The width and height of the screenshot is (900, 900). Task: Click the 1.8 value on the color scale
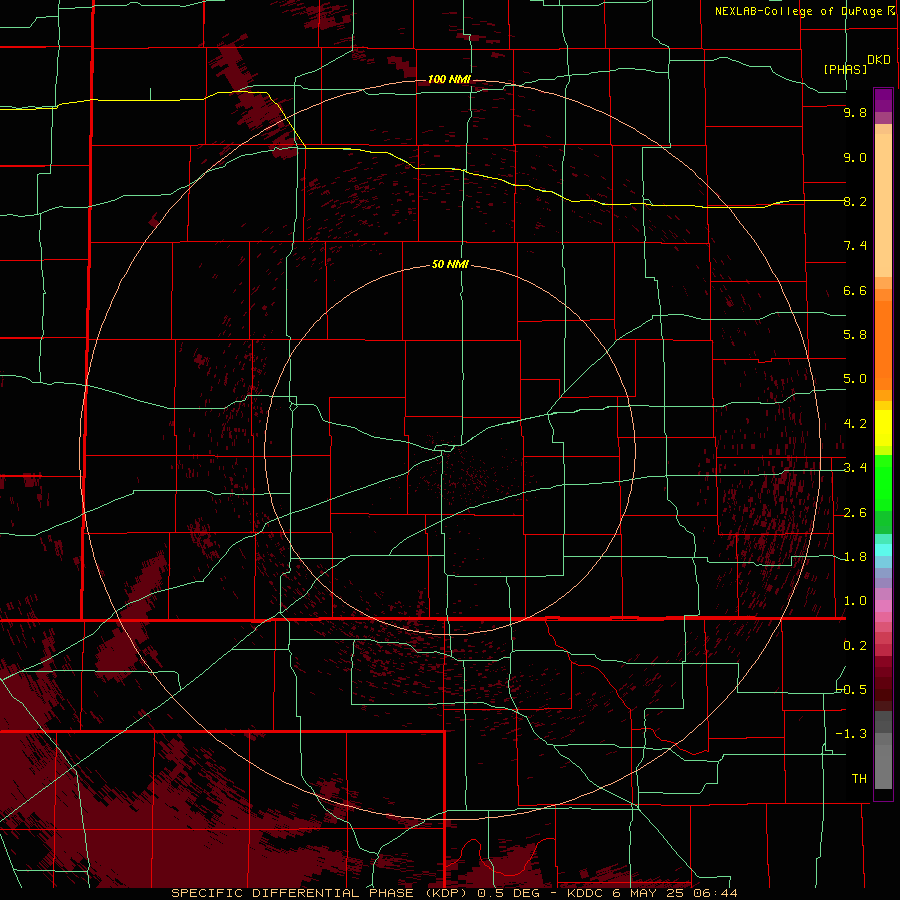point(855,557)
